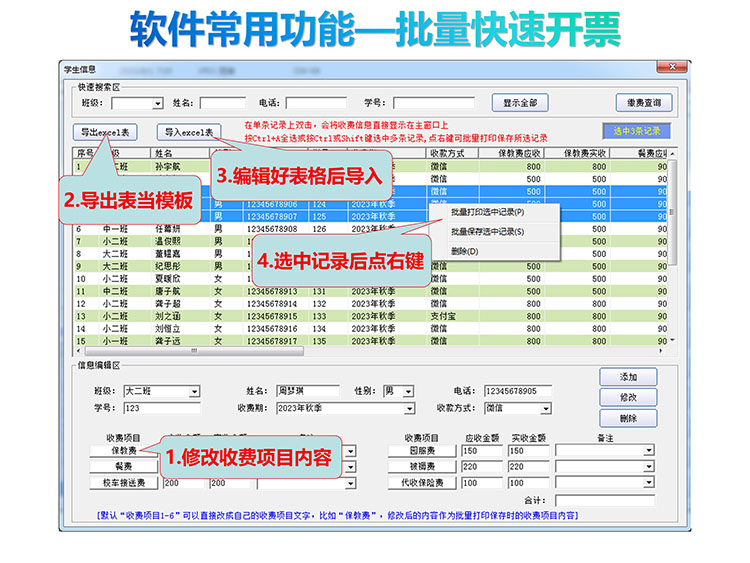Click the 电话 field showing 12345678905
The width and height of the screenshot is (750, 563).
point(518,391)
